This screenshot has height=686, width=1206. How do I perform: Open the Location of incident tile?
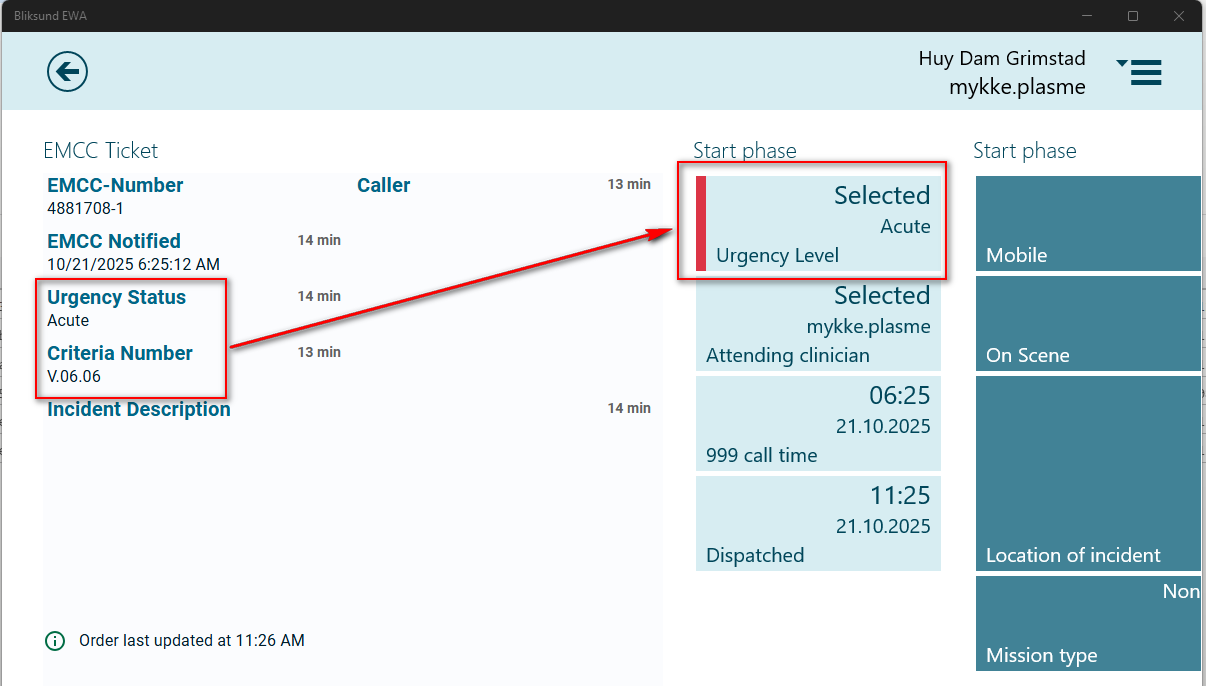point(1088,473)
